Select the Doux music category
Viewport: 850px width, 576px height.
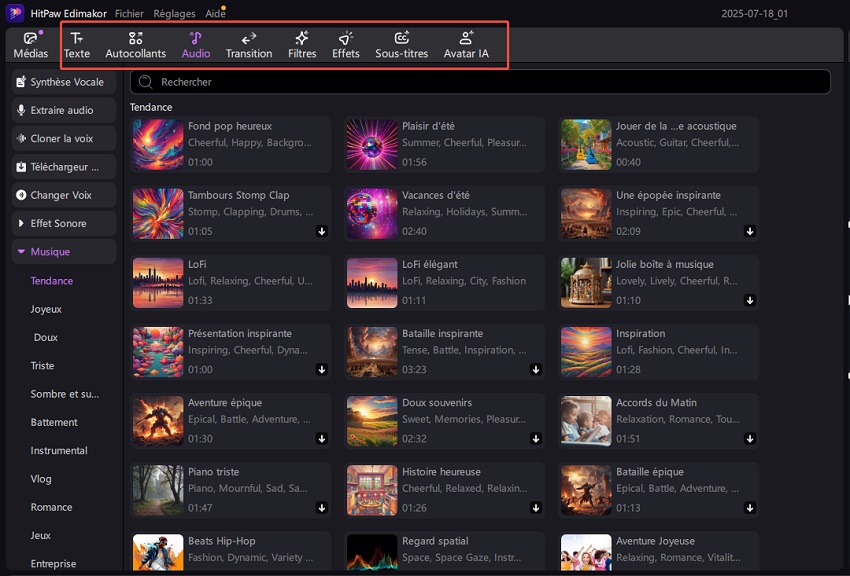click(46, 337)
